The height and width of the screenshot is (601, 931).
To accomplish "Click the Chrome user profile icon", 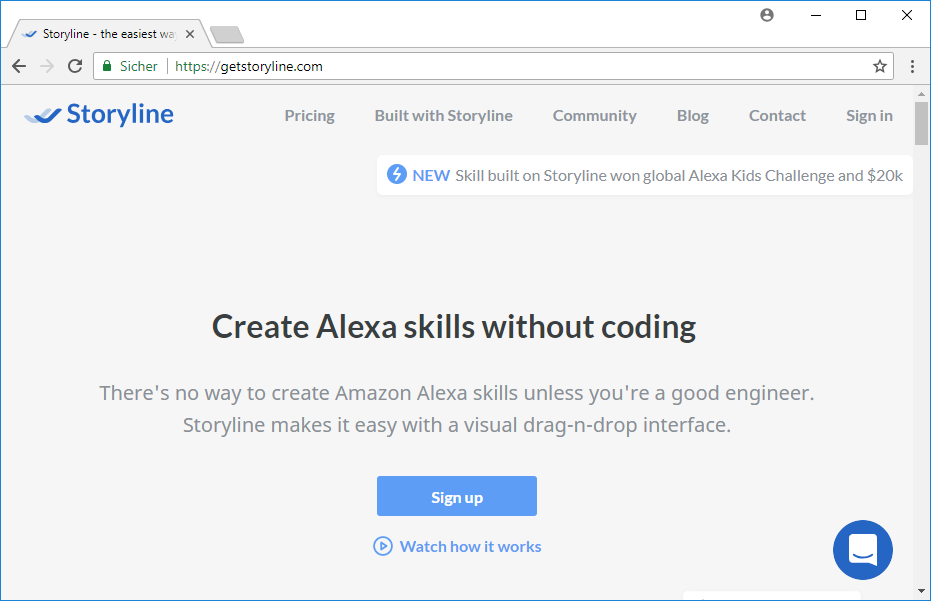I will pyautogui.click(x=767, y=15).
